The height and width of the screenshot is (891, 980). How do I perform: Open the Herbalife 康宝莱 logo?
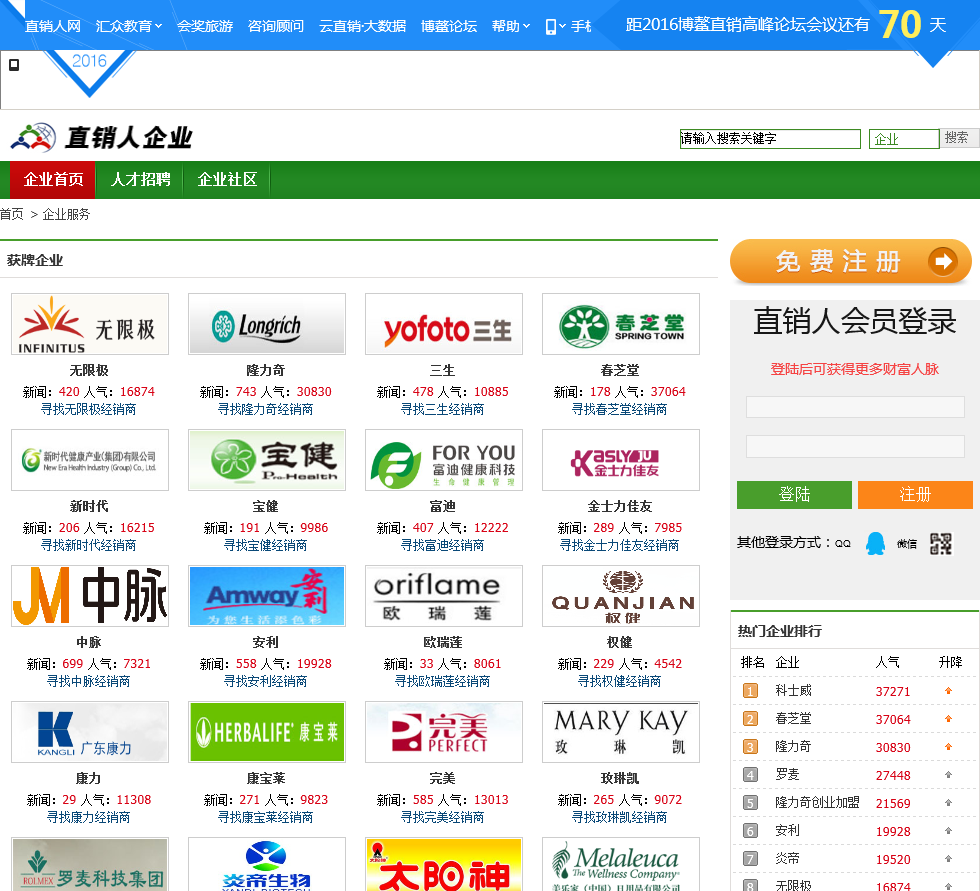pyautogui.click(x=267, y=732)
